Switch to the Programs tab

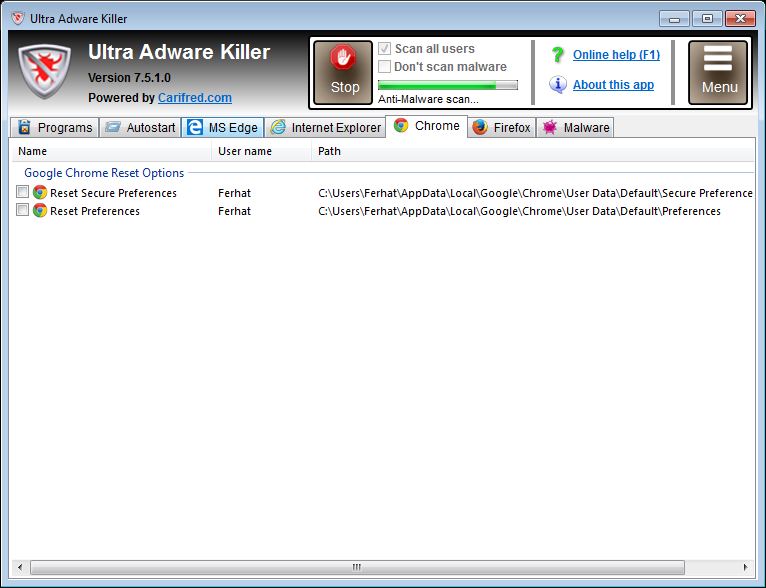pyautogui.click(x=55, y=127)
